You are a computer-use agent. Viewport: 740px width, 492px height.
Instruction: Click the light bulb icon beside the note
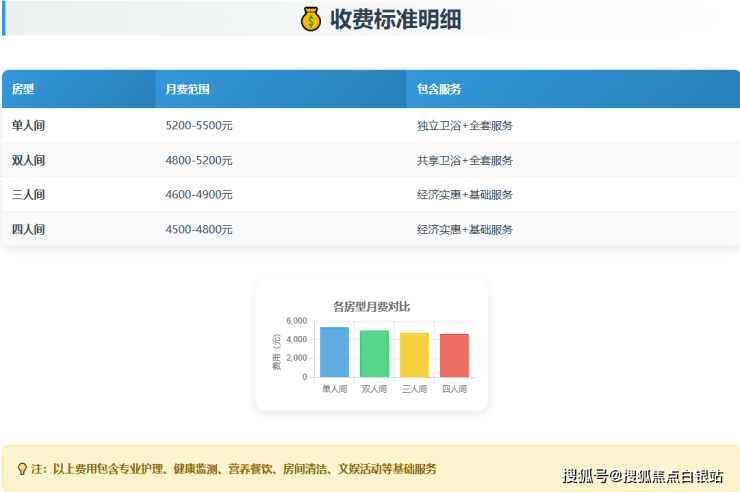tap(21, 469)
